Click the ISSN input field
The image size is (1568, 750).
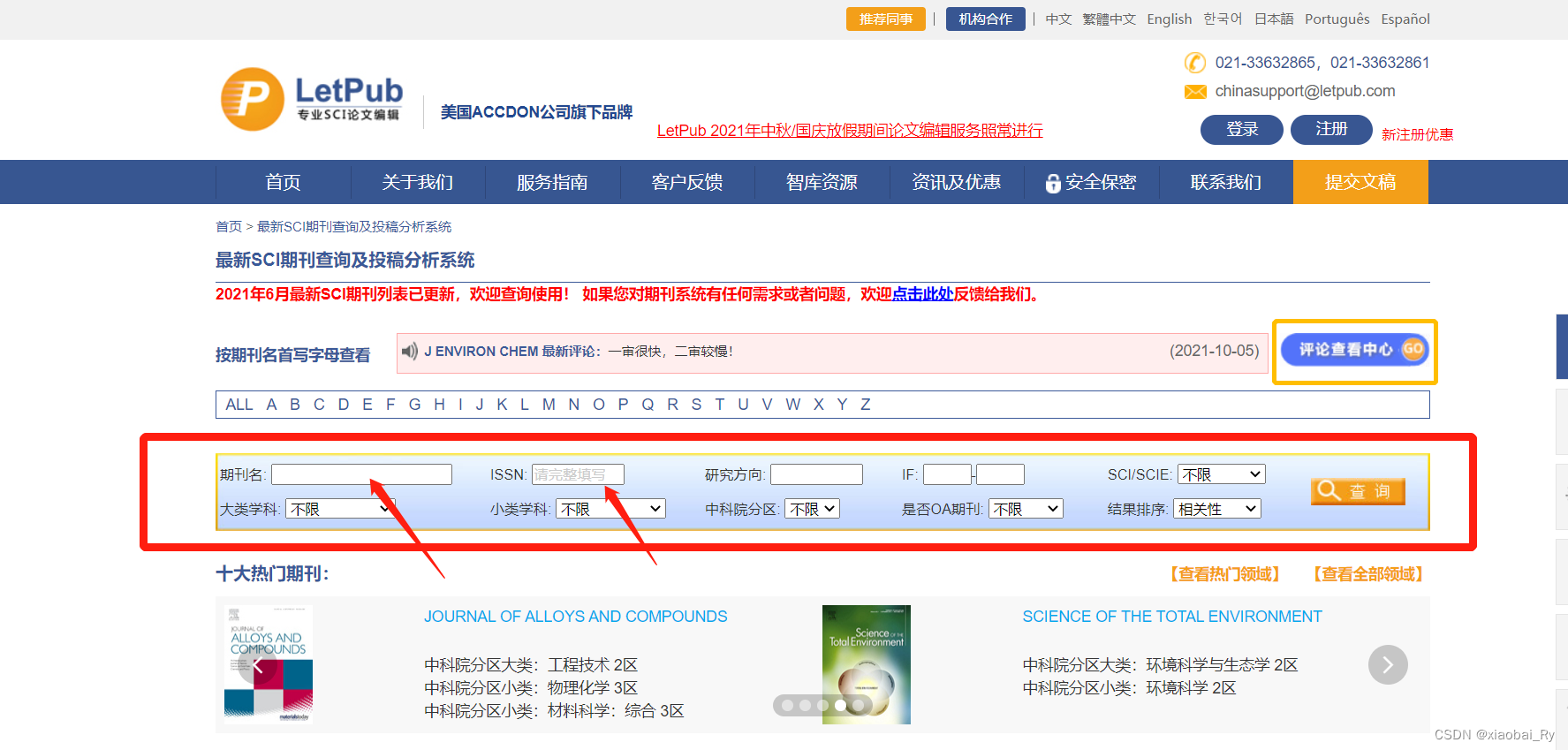[578, 474]
